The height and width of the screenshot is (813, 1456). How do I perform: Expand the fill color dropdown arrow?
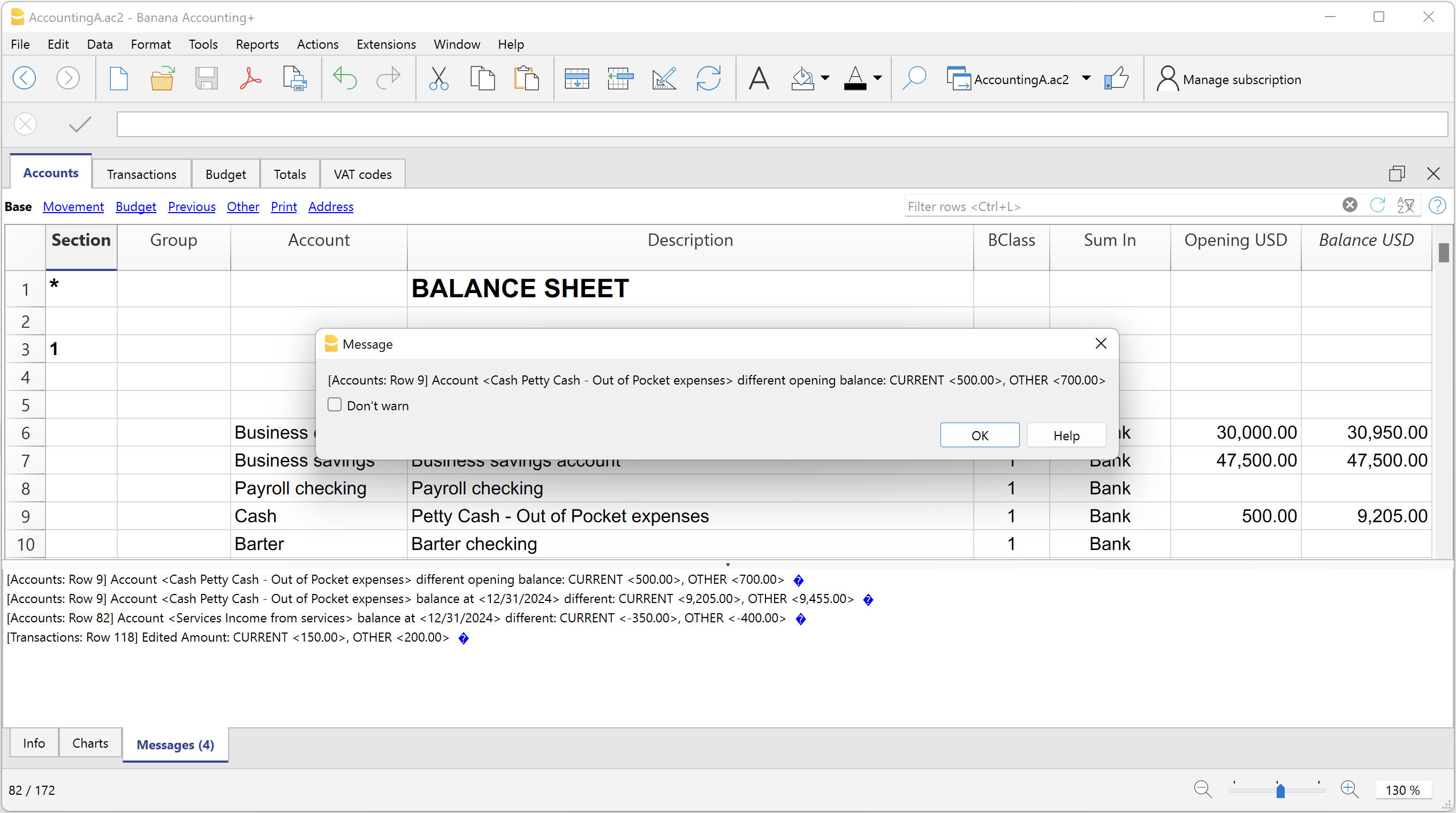point(825,79)
